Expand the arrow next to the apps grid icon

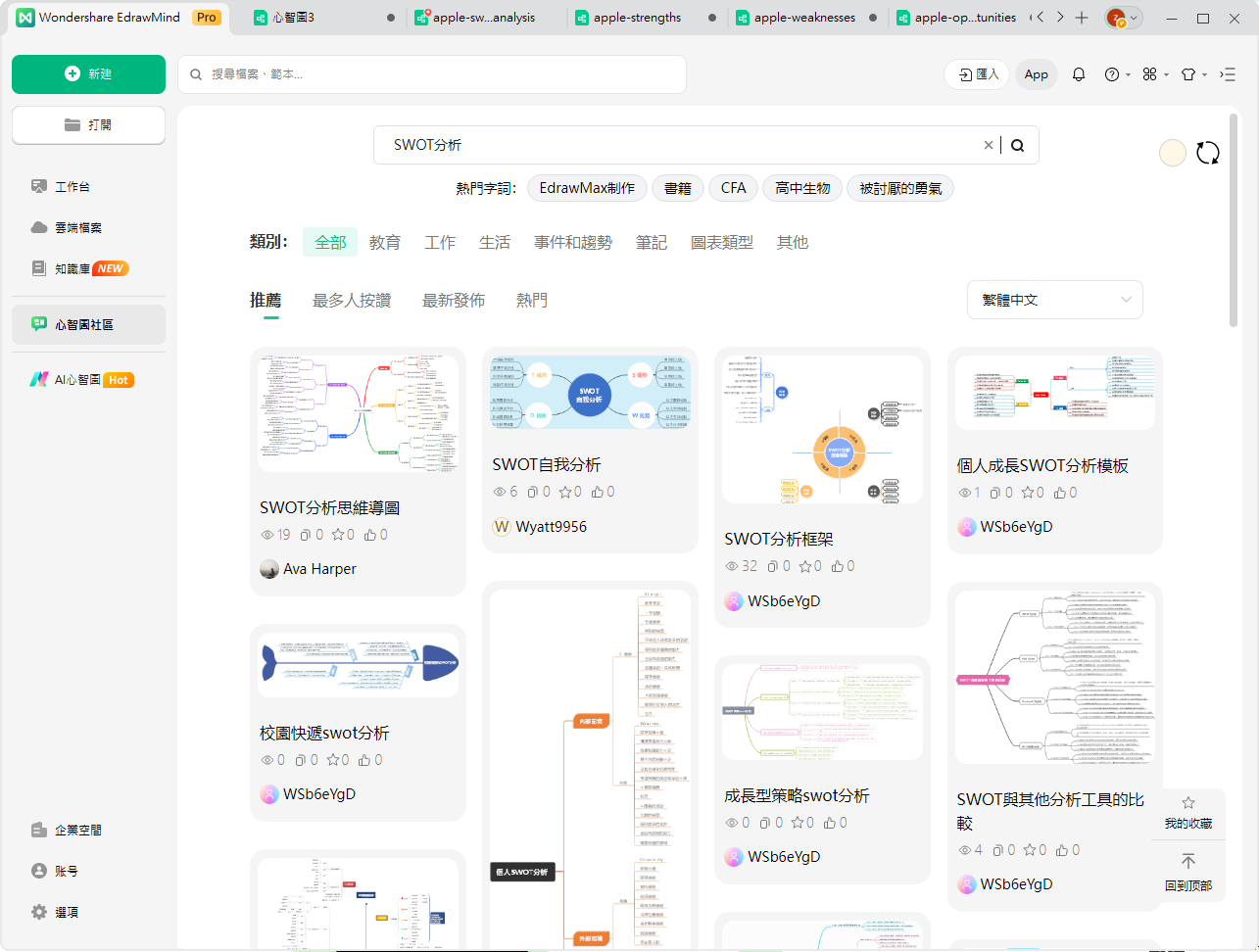(1166, 73)
